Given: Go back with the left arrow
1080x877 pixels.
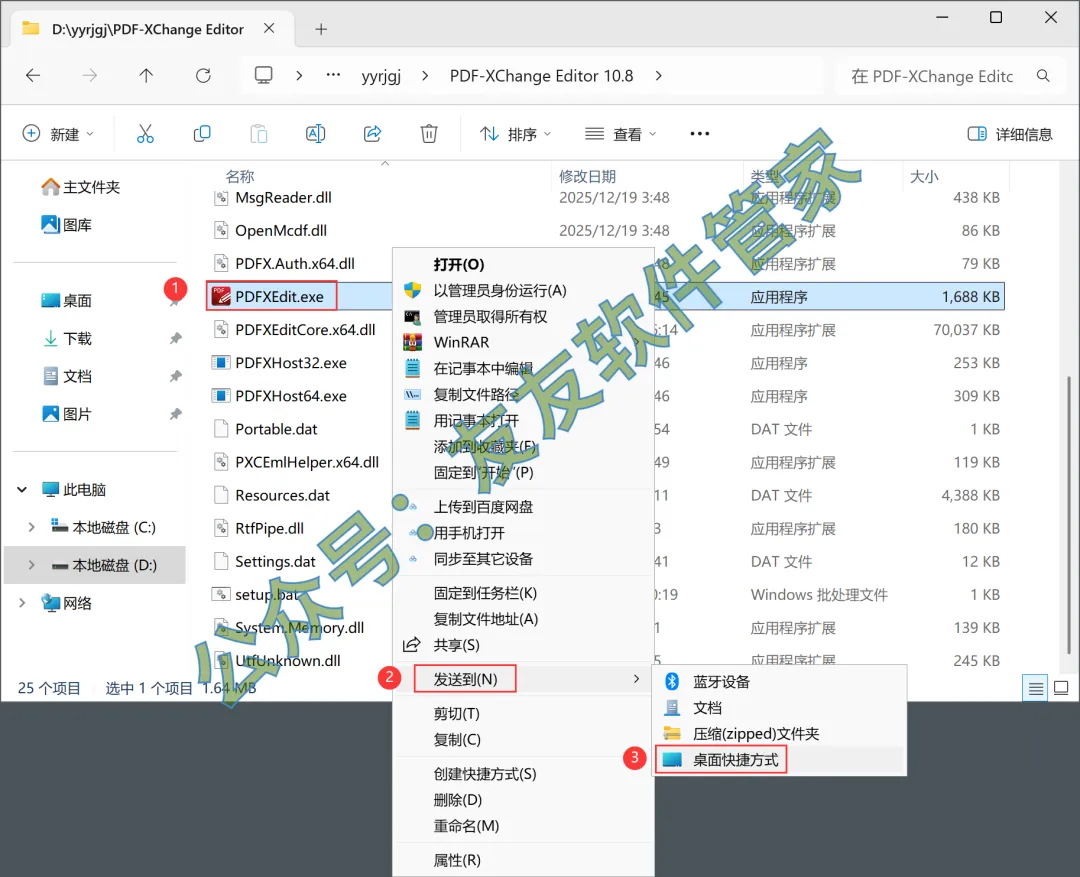Looking at the screenshot, I should coord(33,76).
